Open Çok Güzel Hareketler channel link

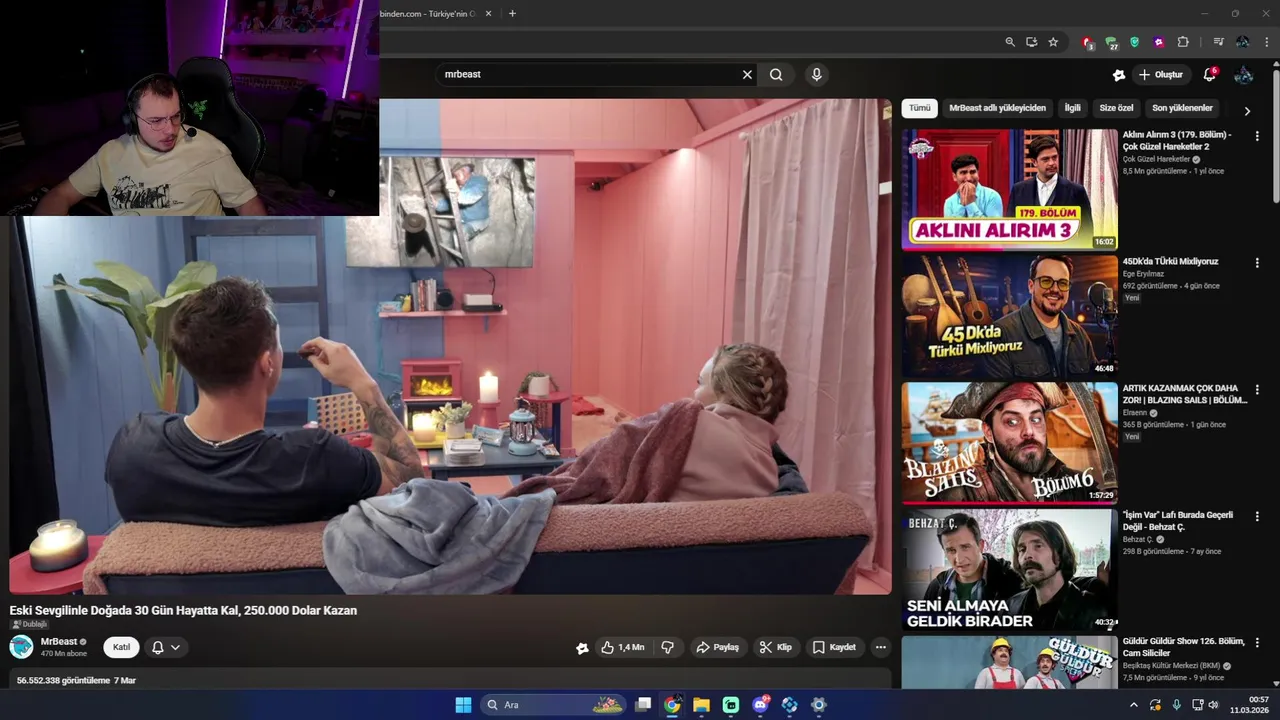point(1156,159)
